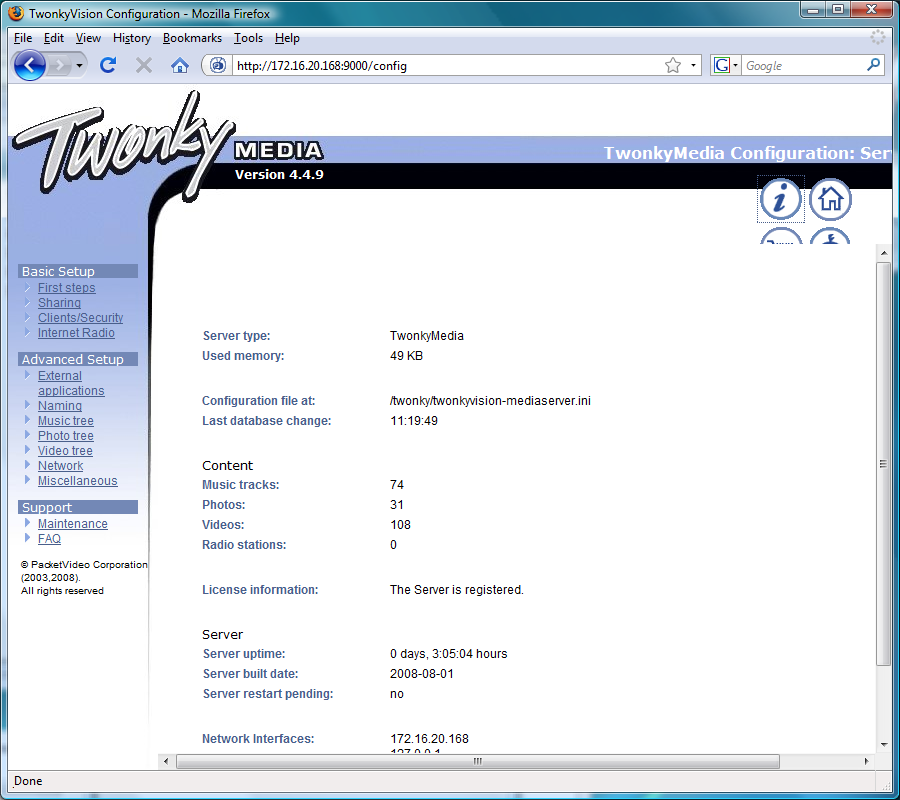Open the Help menu
The image size is (900, 800).
(287, 38)
